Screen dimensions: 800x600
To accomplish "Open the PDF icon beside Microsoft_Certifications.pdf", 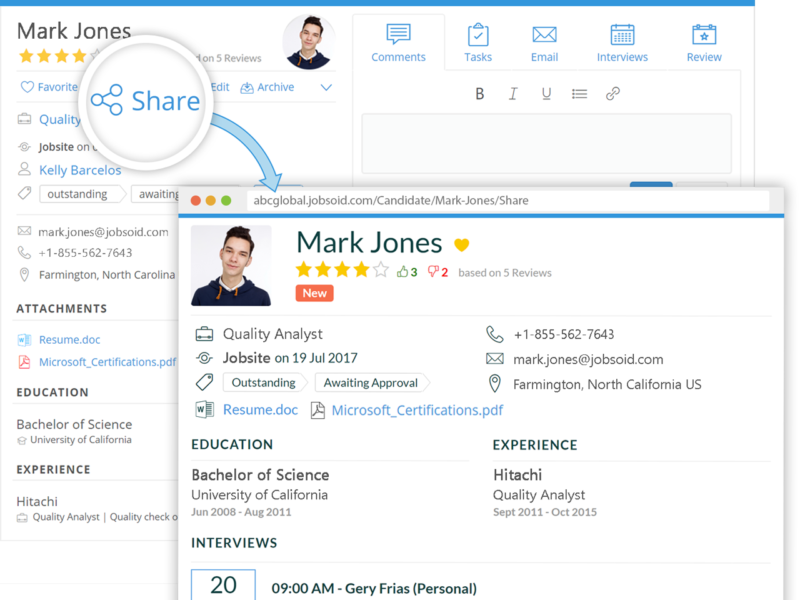I will [x=317, y=409].
